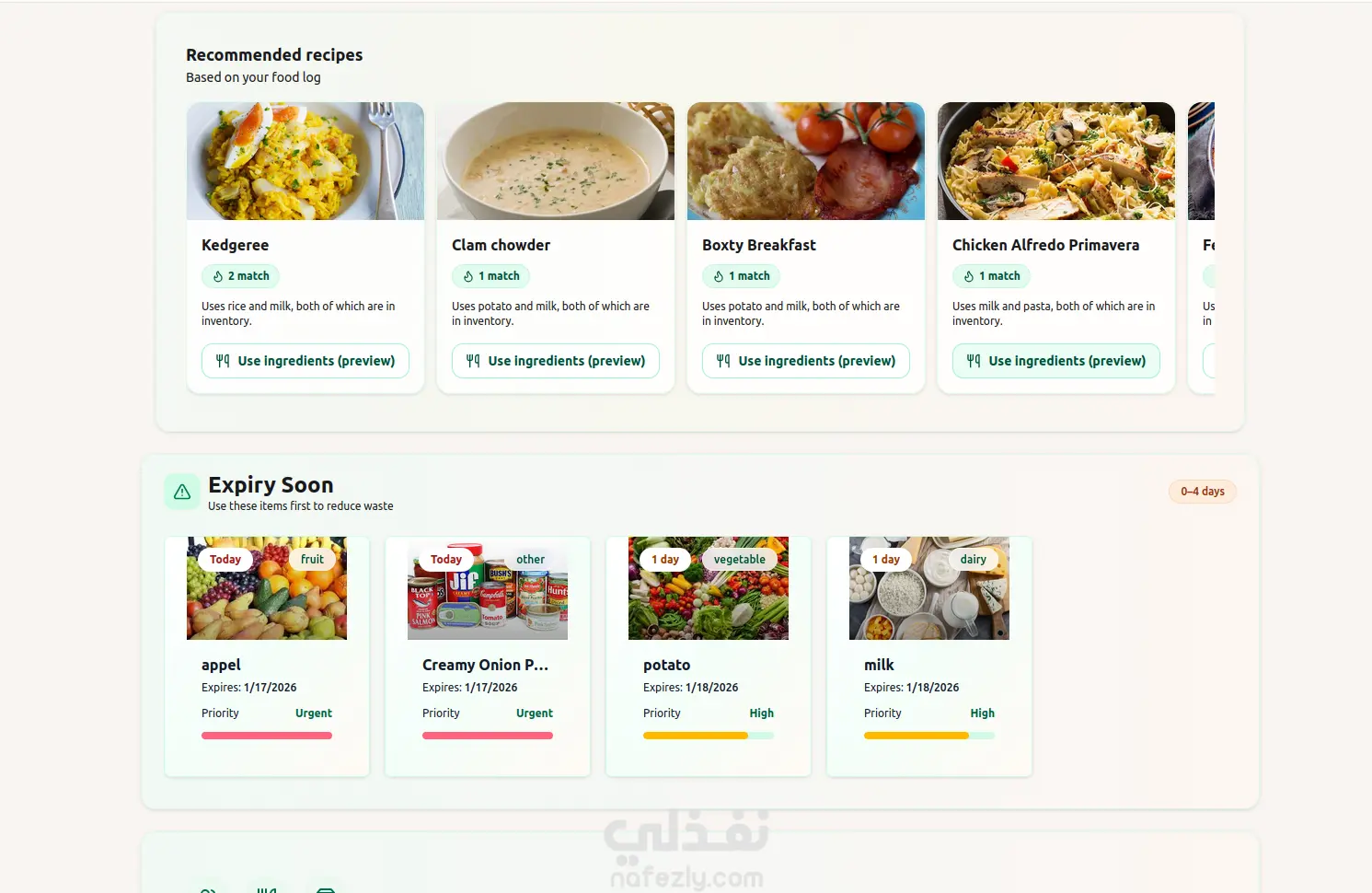Click the flame icon on Kedgeree's match badge
The image size is (1372, 893).
(x=218, y=276)
